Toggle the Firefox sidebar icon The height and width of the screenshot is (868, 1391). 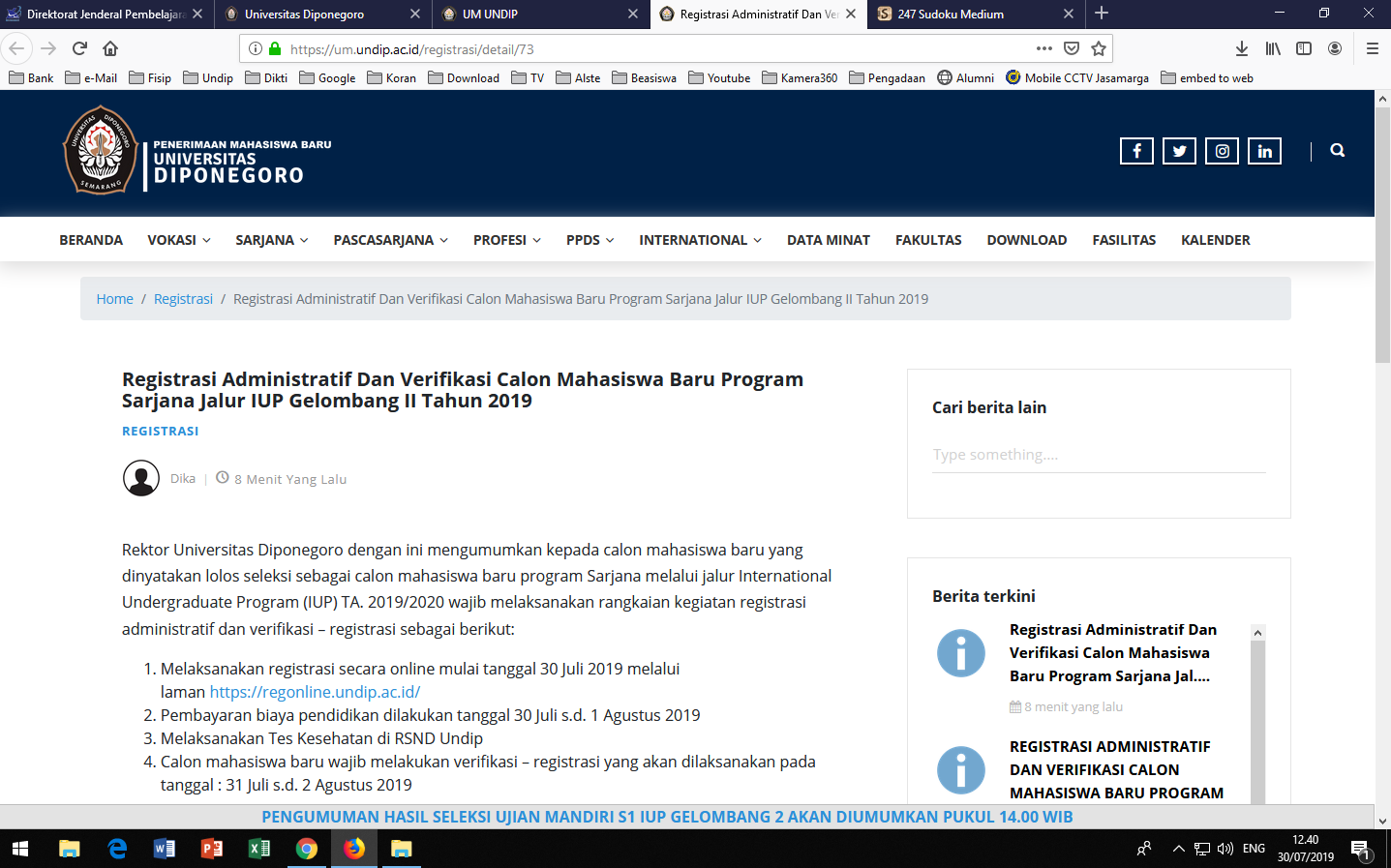(1304, 48)
